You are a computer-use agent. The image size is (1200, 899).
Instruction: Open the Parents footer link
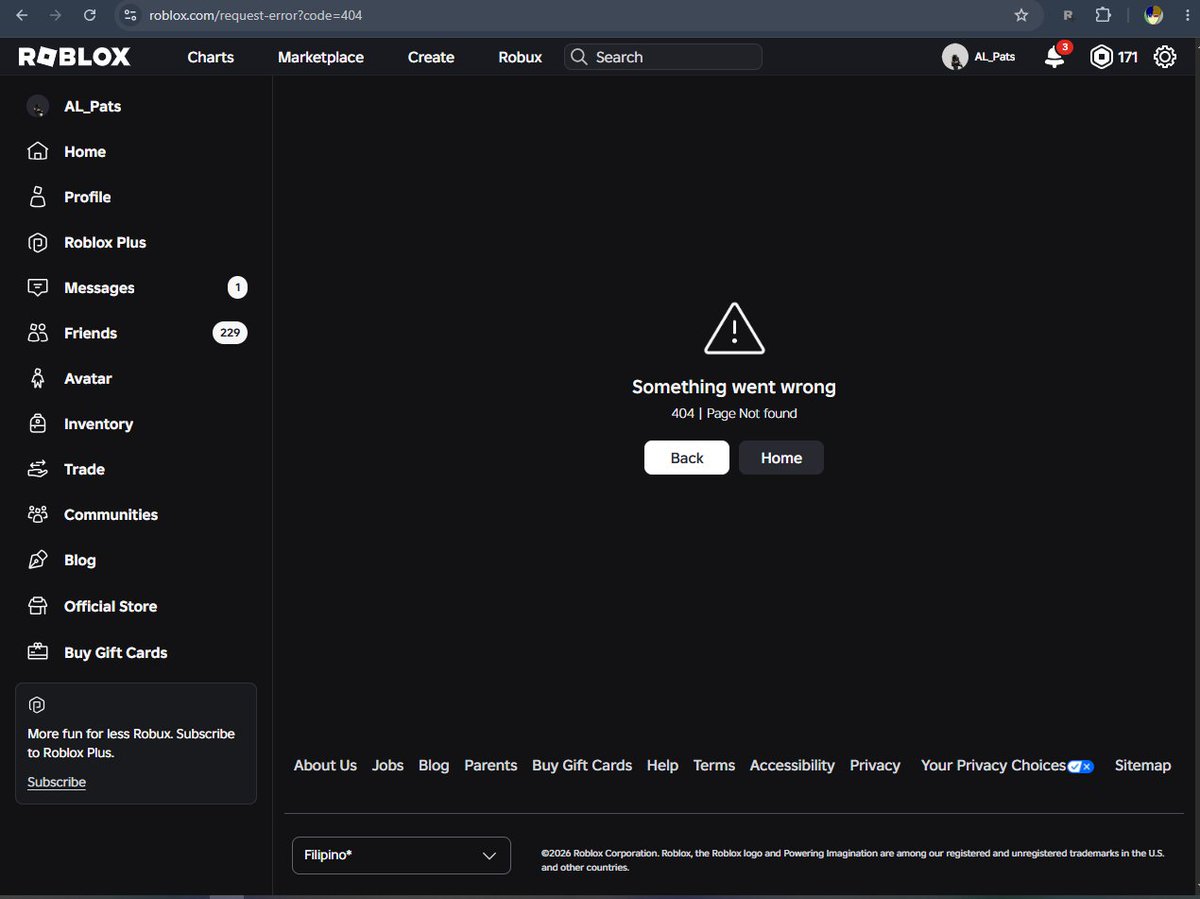click(x=491, y=765)
